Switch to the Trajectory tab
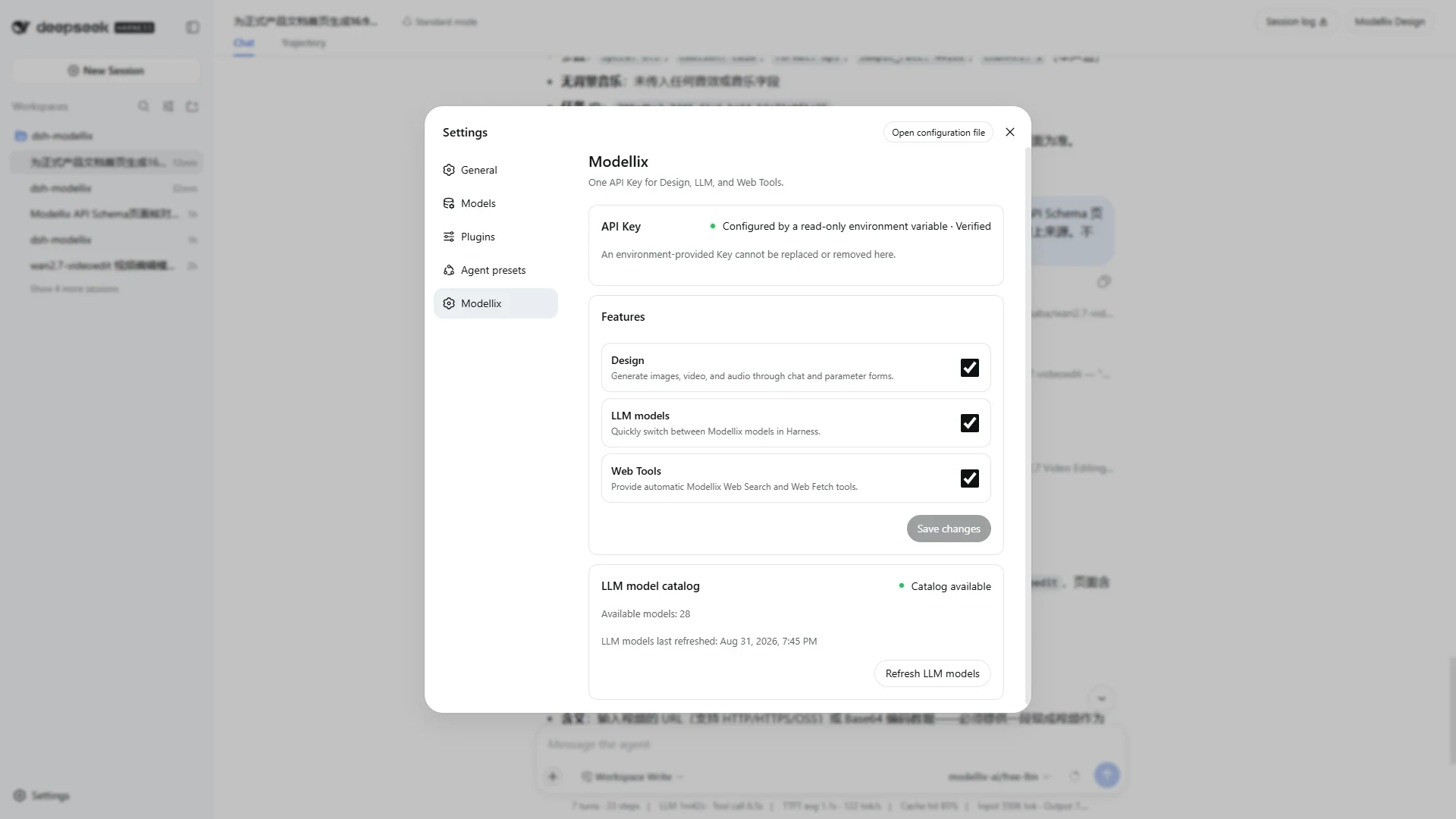The image size is (1456, 819). click(303, 43)
